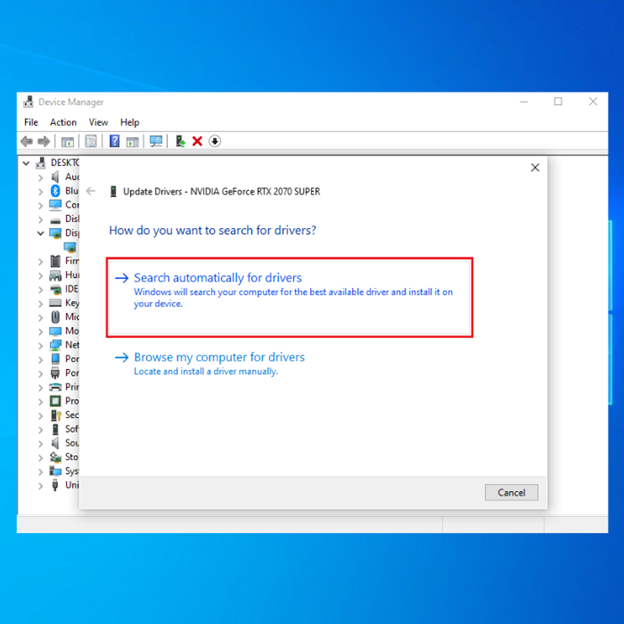
Task: Close the Update Drivers dialog with its X
Action: [535, 168]
